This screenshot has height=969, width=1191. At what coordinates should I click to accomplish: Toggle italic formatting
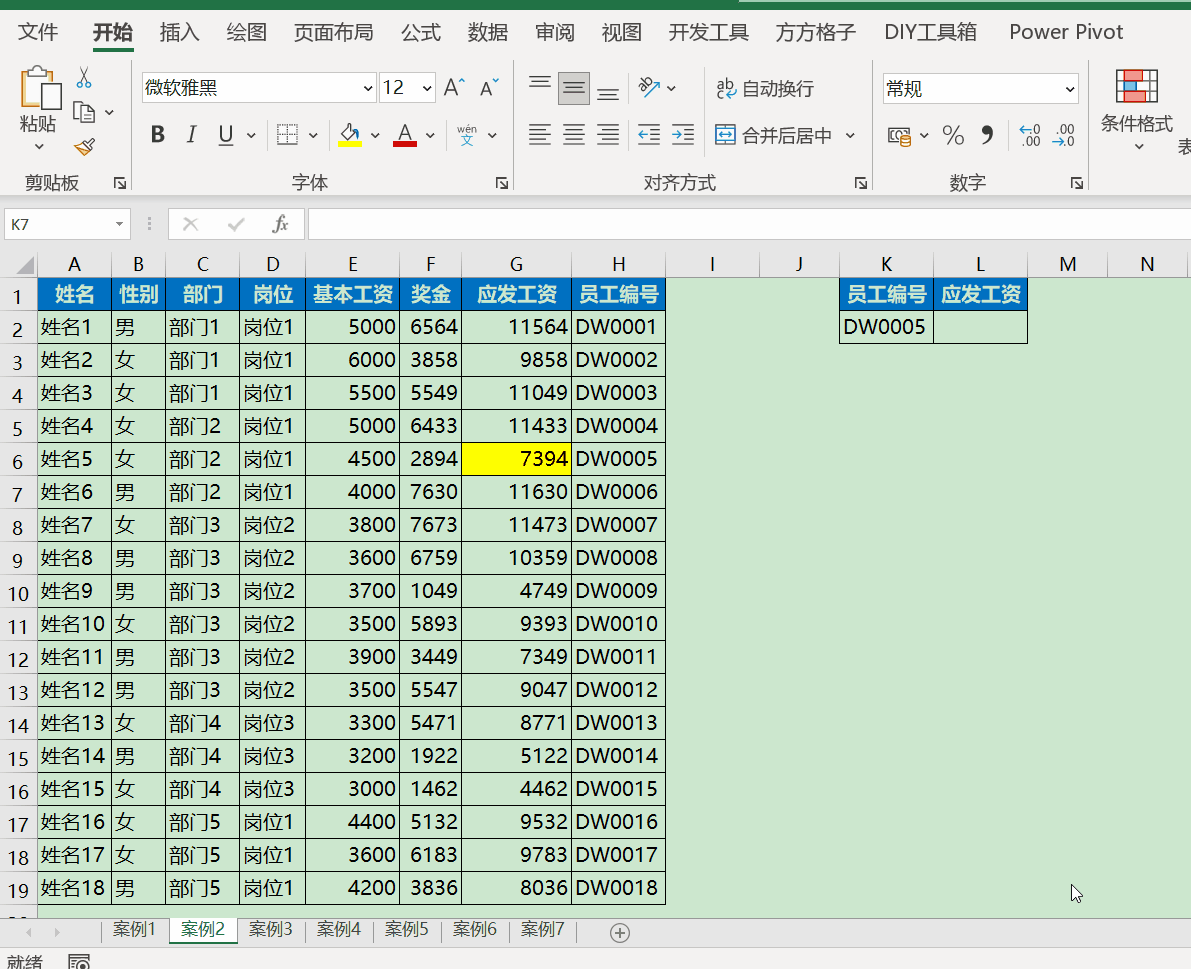coord(192,135)
